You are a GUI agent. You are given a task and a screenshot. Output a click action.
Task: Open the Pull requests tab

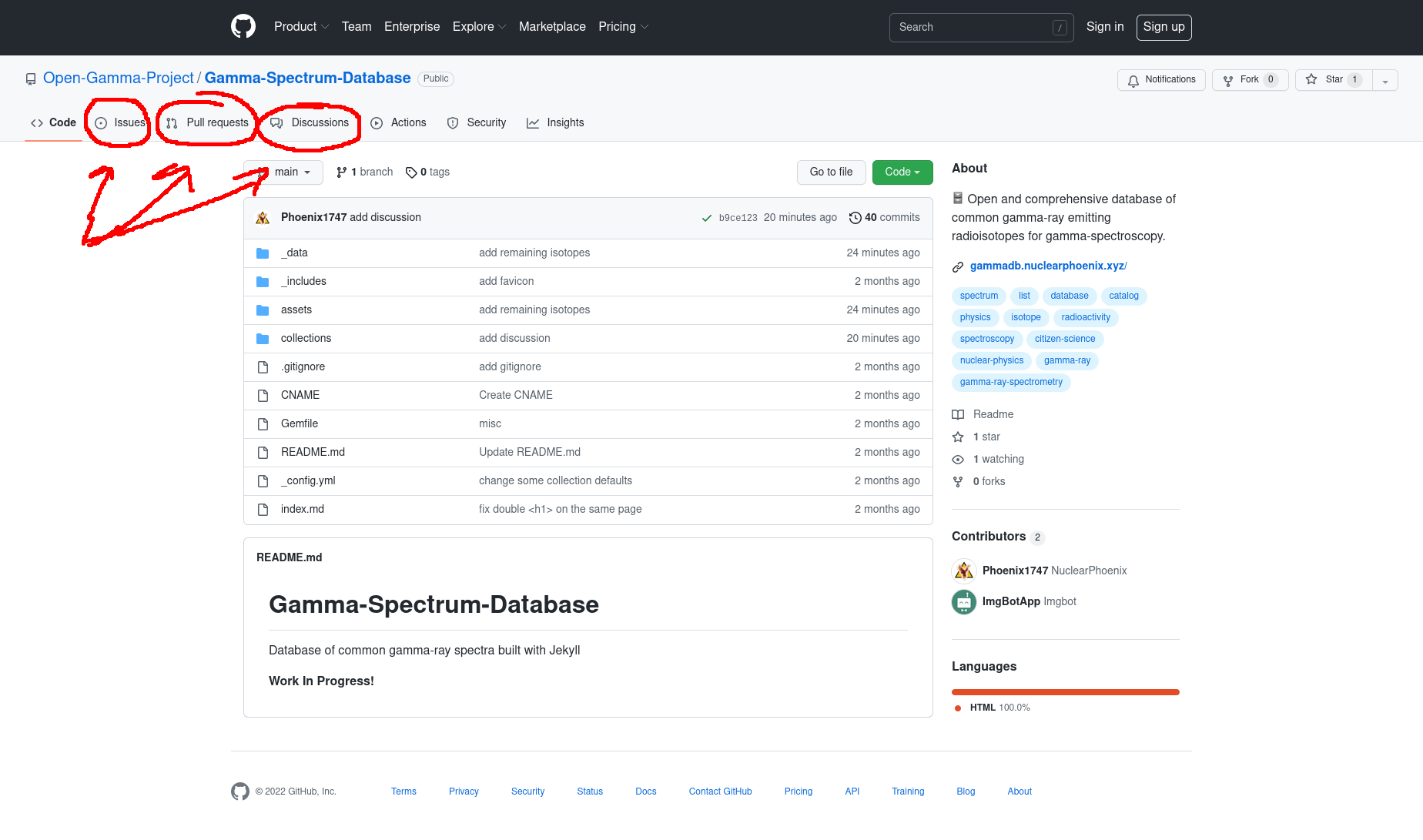click(x=208, y=123)
